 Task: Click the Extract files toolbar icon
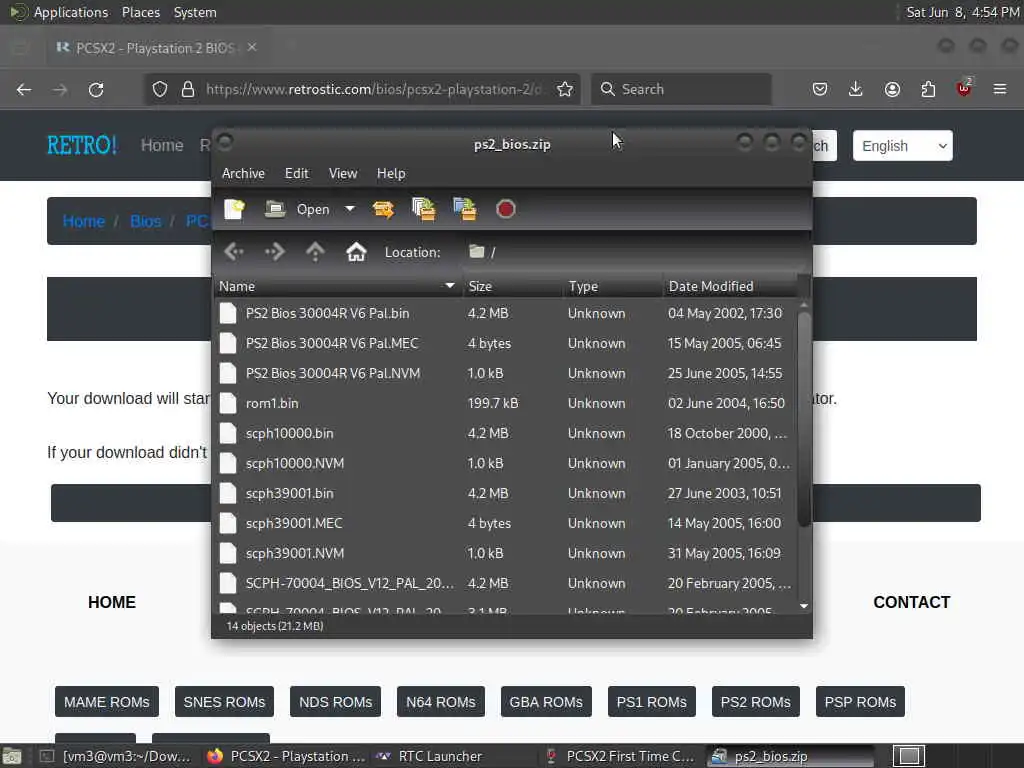(383, 209)
